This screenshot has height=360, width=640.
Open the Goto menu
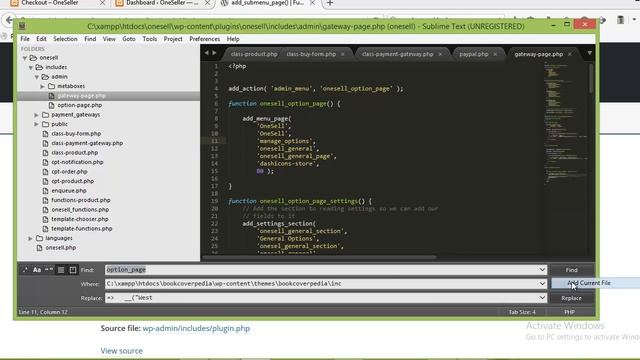point(129,39)
